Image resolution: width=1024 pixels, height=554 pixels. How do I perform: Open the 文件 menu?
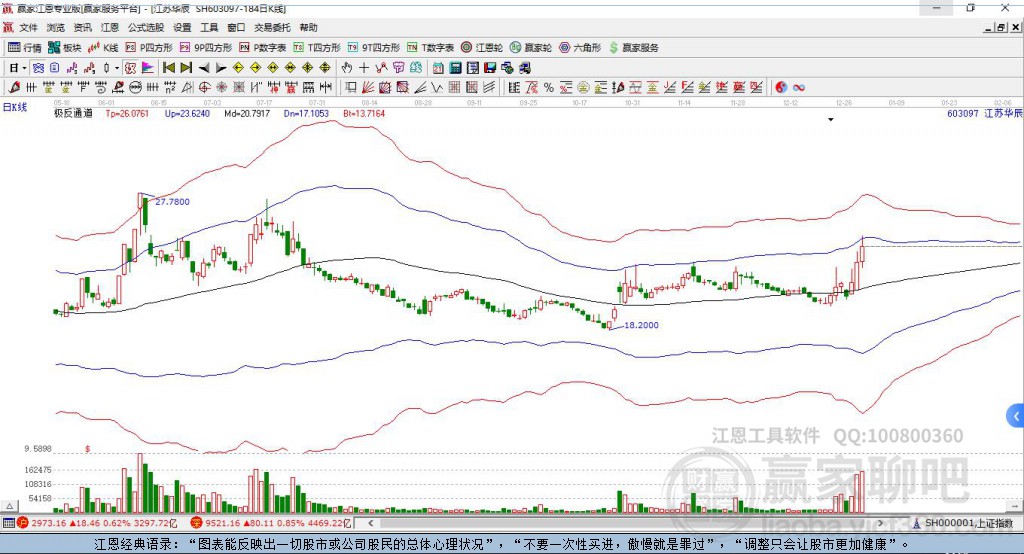pos(28,27)
